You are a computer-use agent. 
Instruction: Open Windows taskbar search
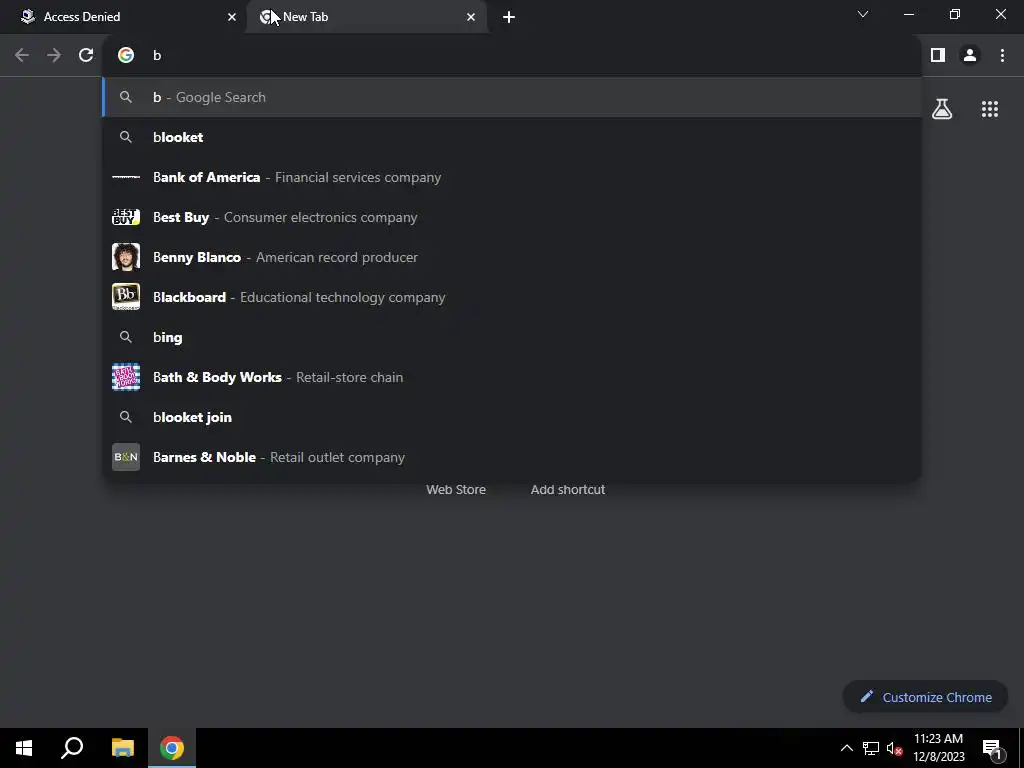click(72, 748)
